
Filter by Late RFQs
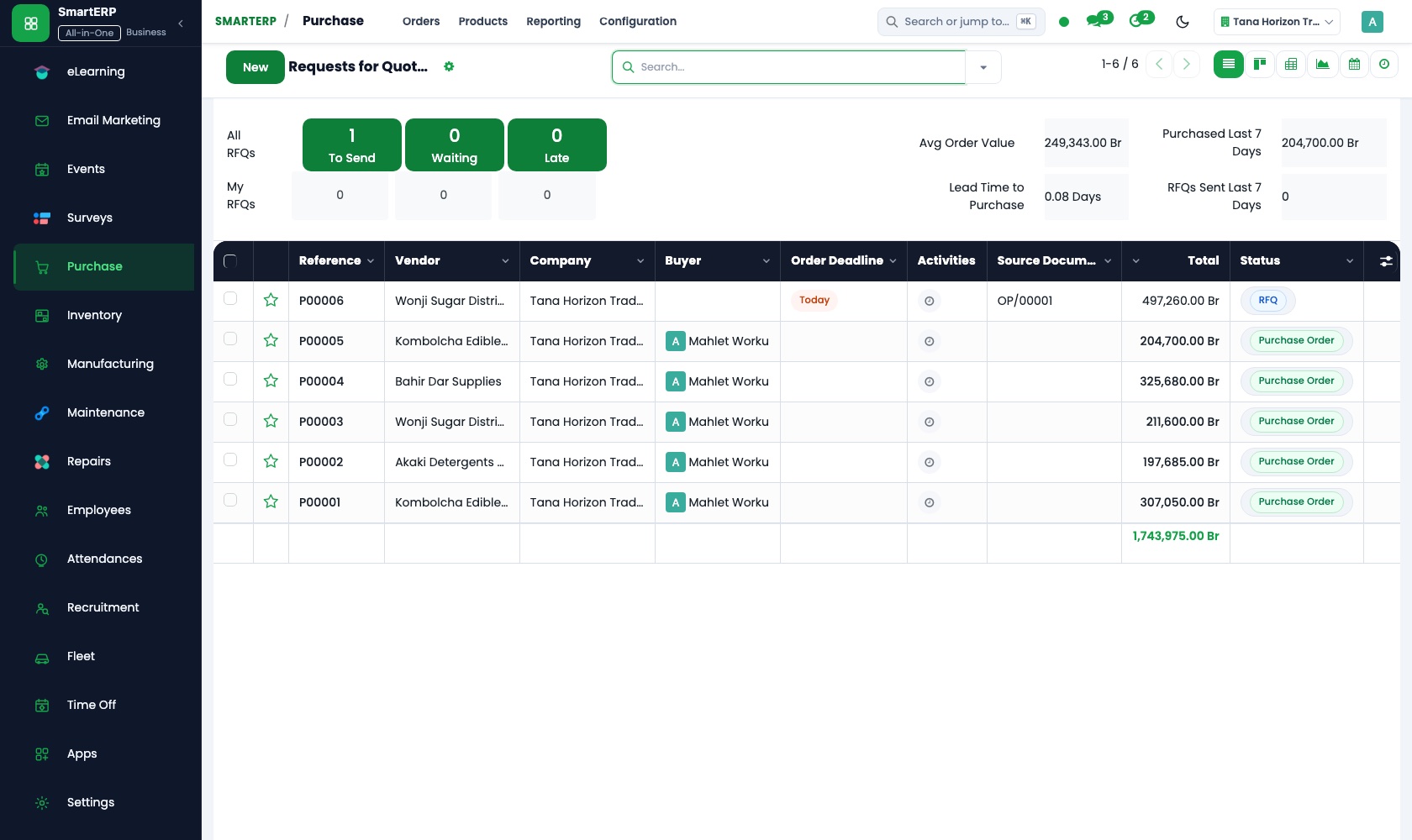point(556,144)
